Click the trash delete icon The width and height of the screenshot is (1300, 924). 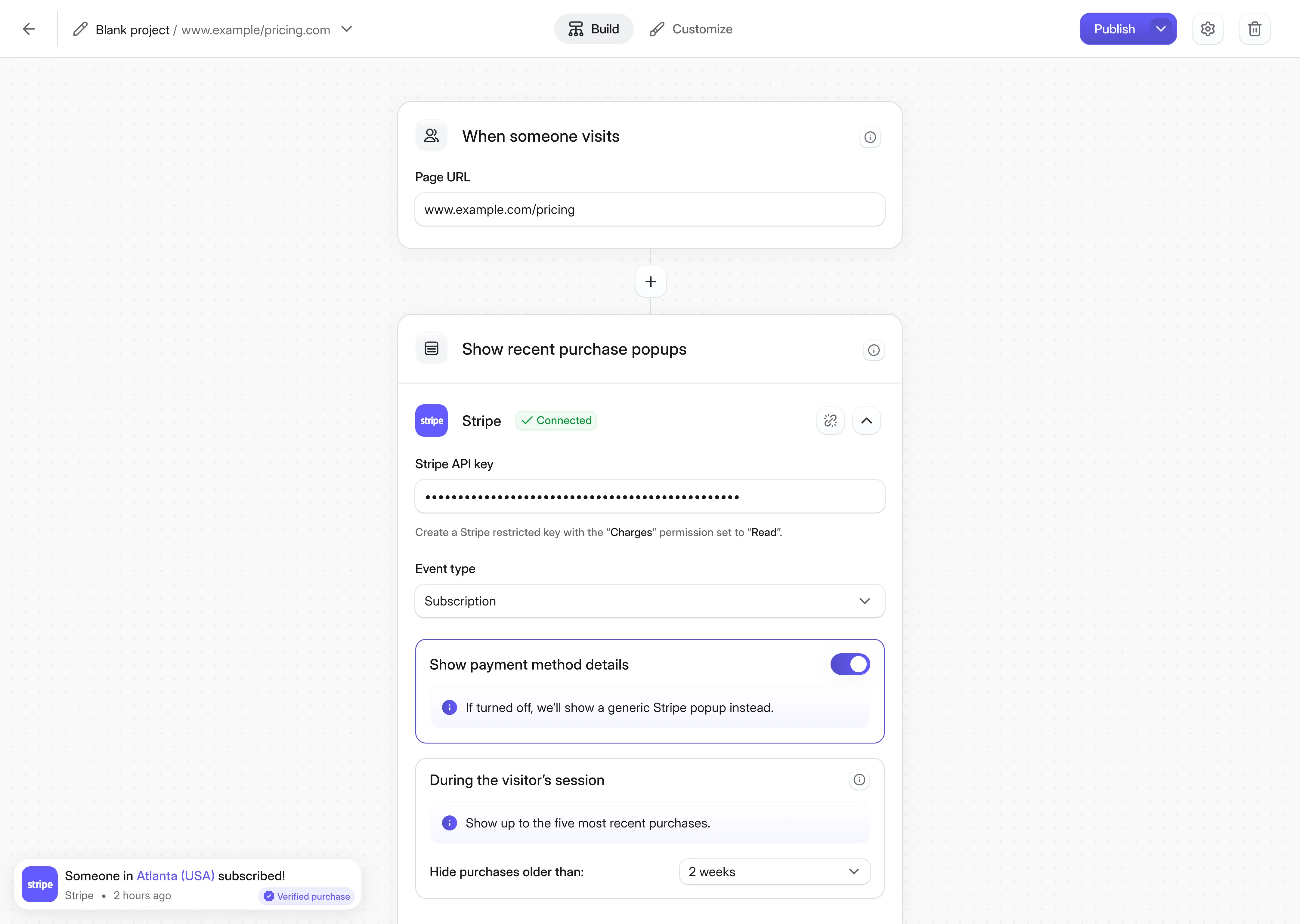(x=1255, y=29)
